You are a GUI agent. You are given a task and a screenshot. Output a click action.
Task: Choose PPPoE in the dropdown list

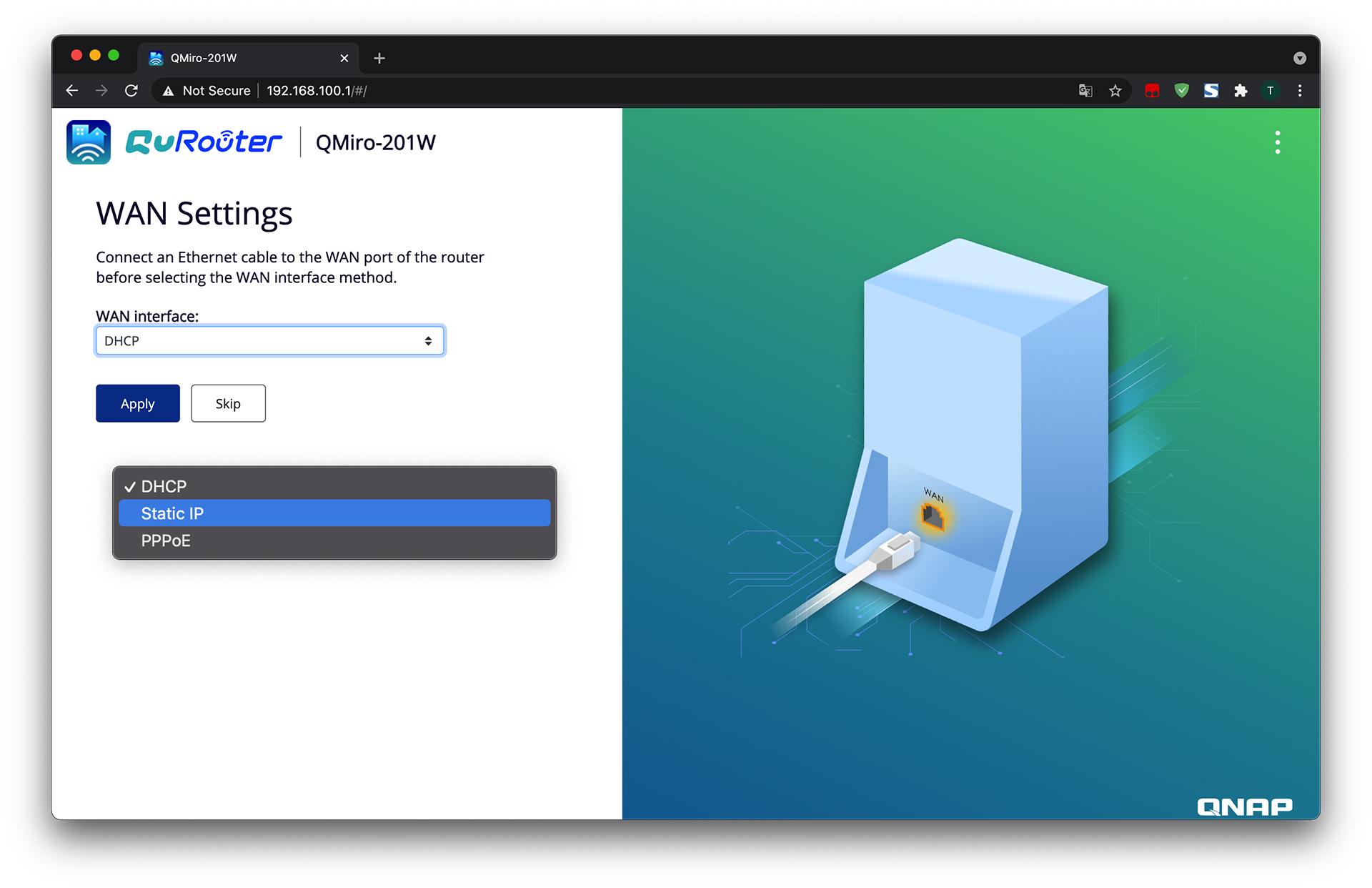click(x=334, y=541)
